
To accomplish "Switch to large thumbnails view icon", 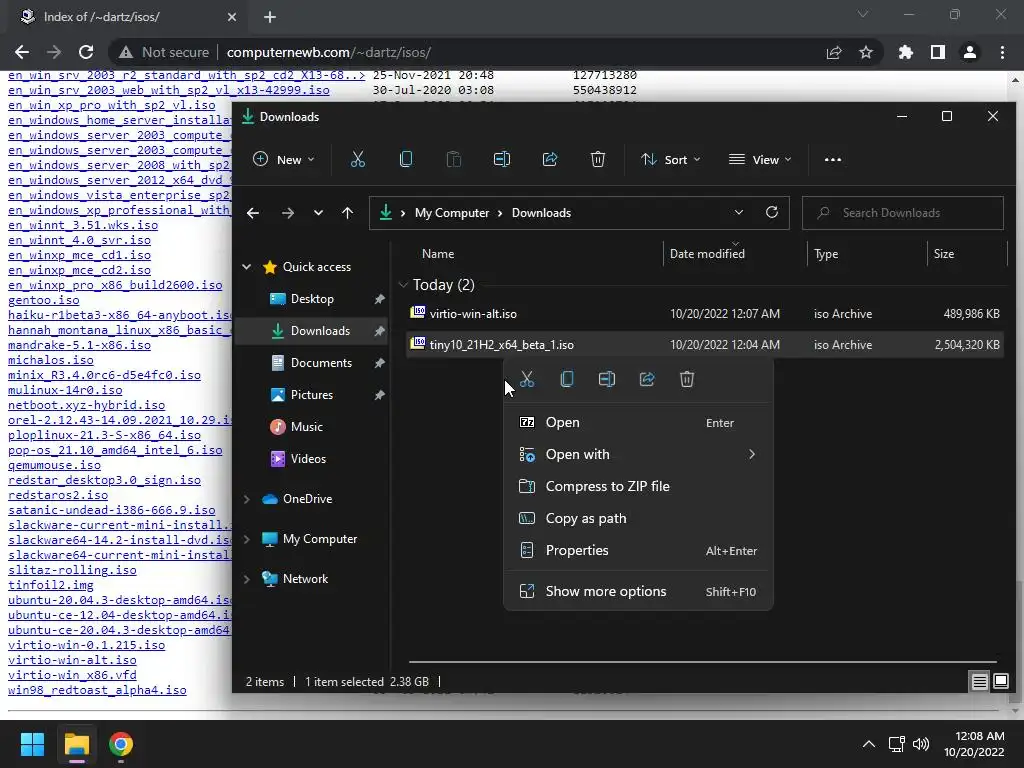I will tap(1000, 682).
